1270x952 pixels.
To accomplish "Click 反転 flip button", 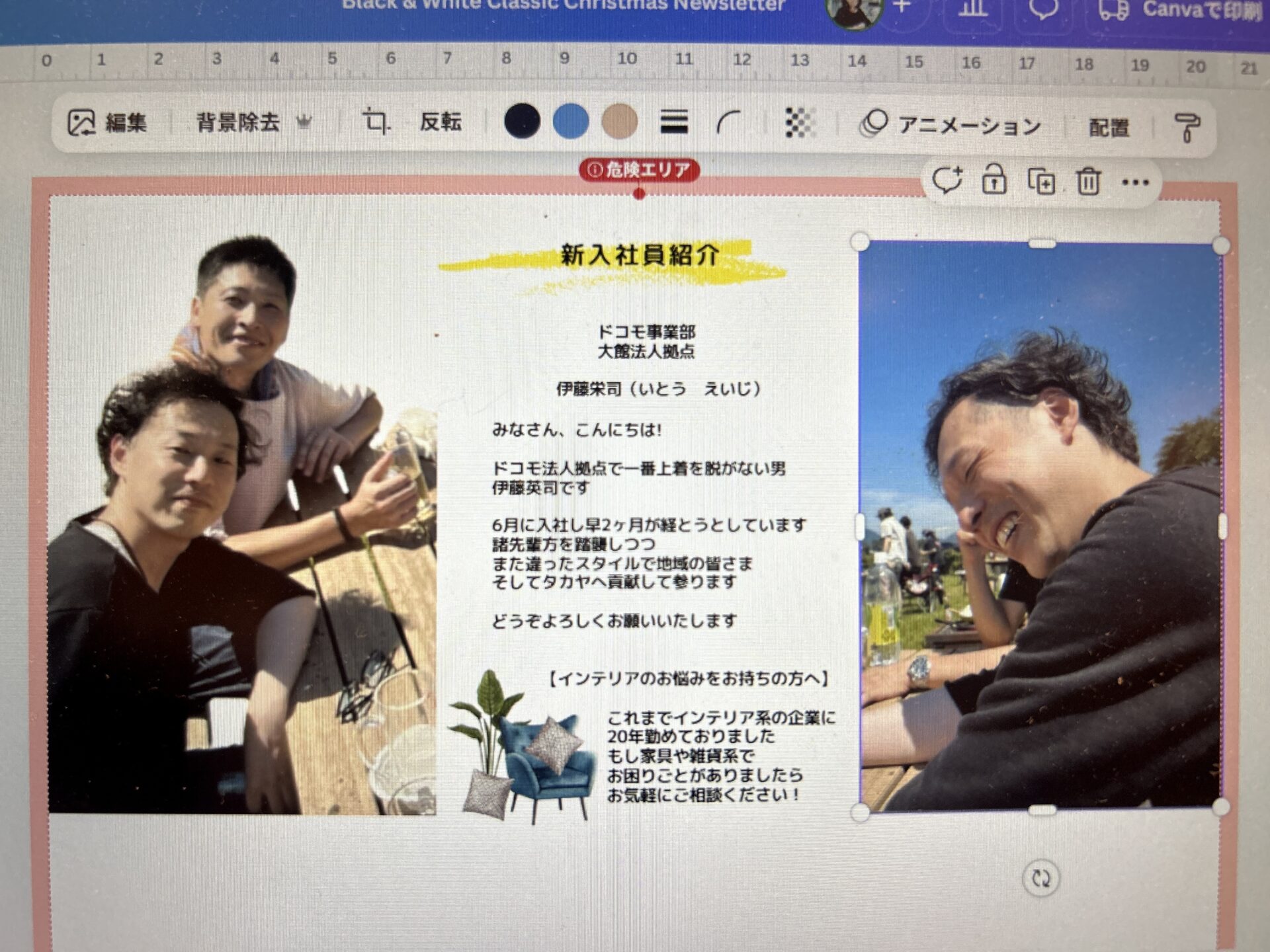I will 441,122.
